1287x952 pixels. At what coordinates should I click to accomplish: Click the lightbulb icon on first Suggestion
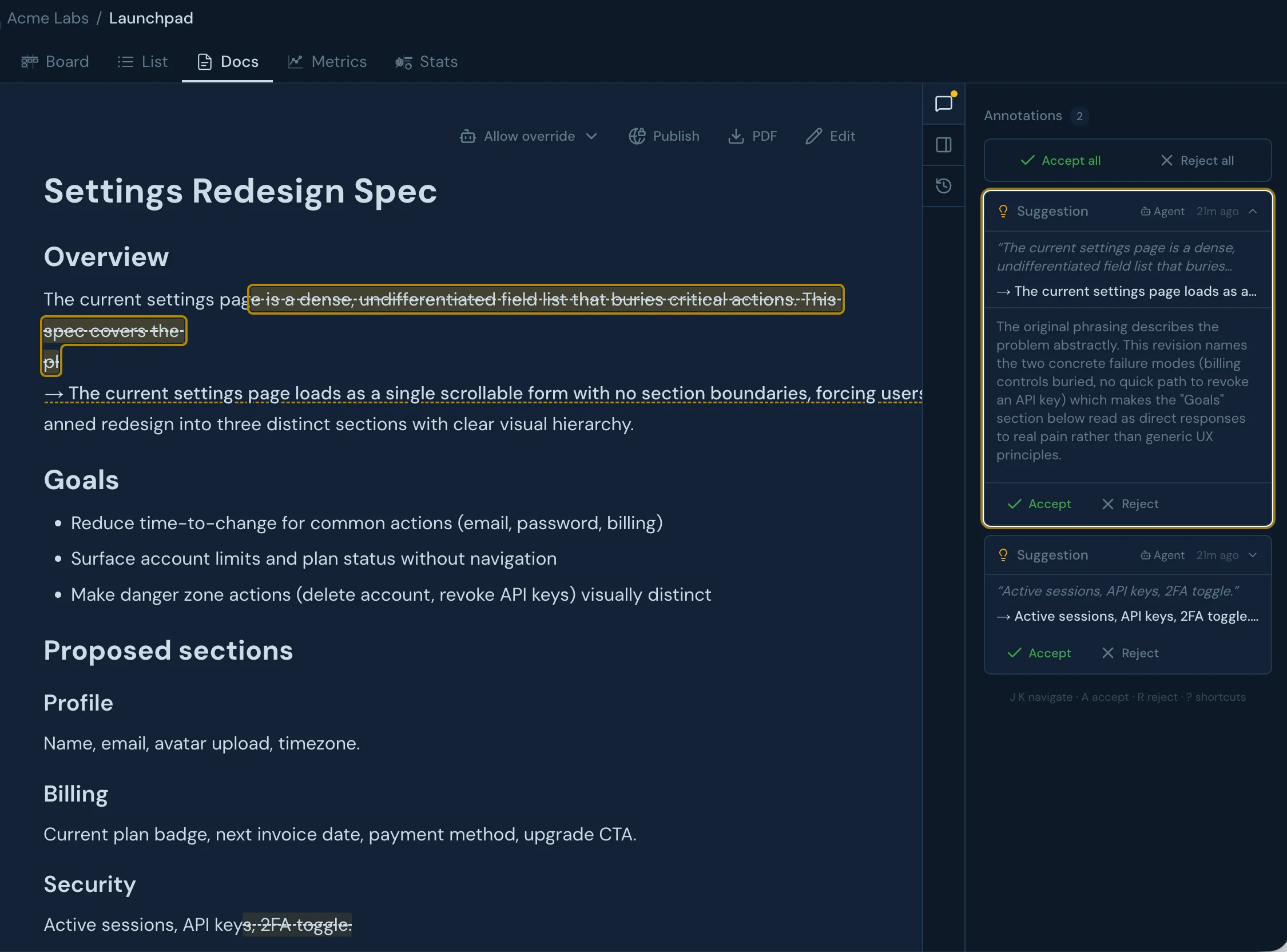[x=1003, y=212]
